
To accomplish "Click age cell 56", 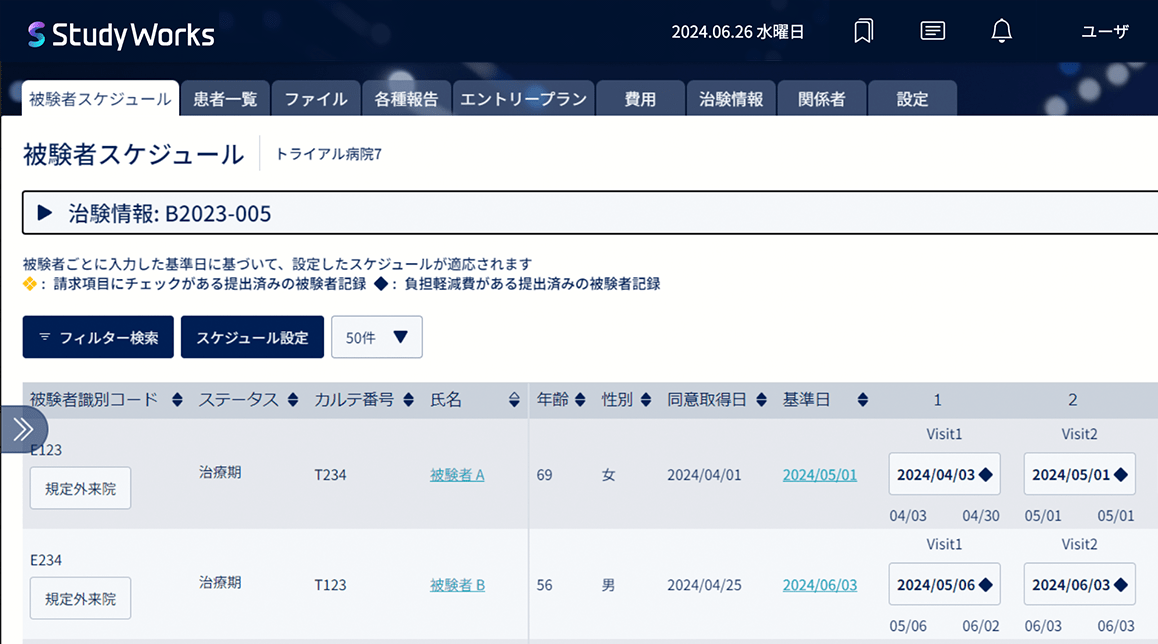I will [x=544, y=585].
